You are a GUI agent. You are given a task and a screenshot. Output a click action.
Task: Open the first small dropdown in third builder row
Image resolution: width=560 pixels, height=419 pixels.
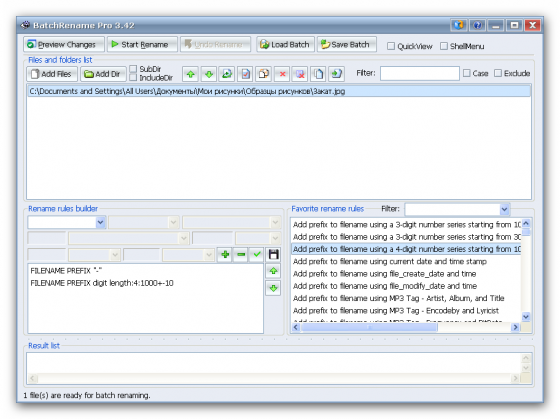click(x=115, y=255)
